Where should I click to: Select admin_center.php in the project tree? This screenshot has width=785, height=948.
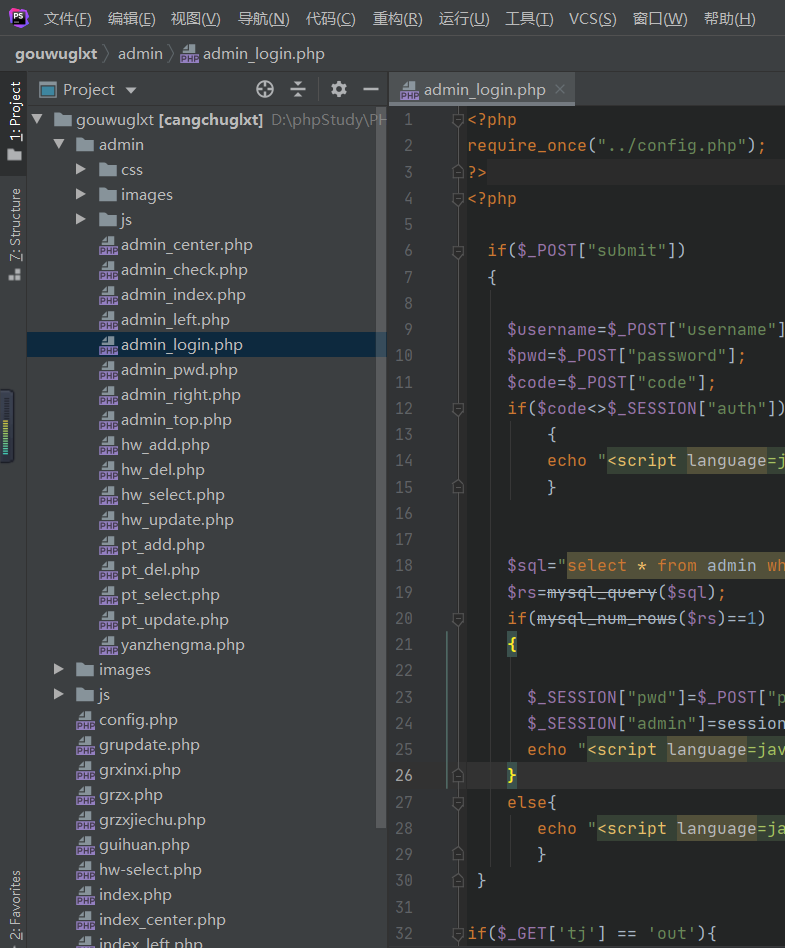click(x=187, y=245)
